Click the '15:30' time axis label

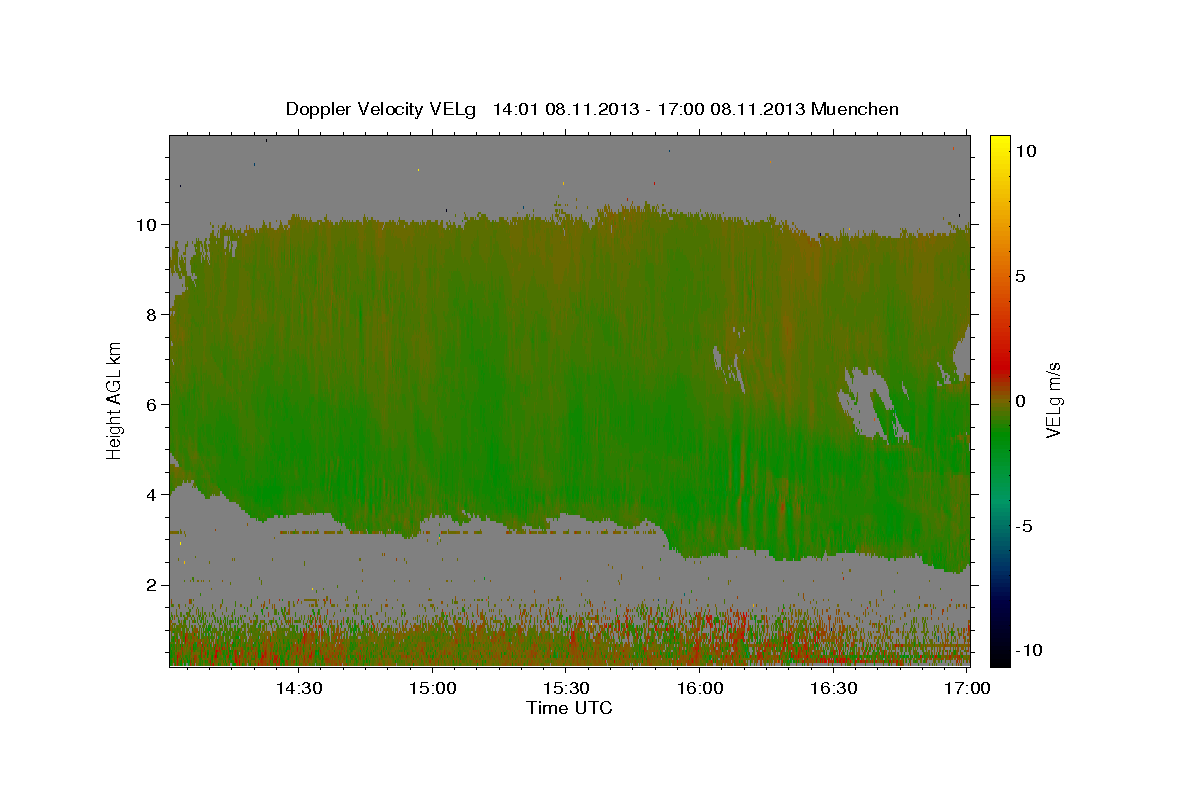pos(566,689)
